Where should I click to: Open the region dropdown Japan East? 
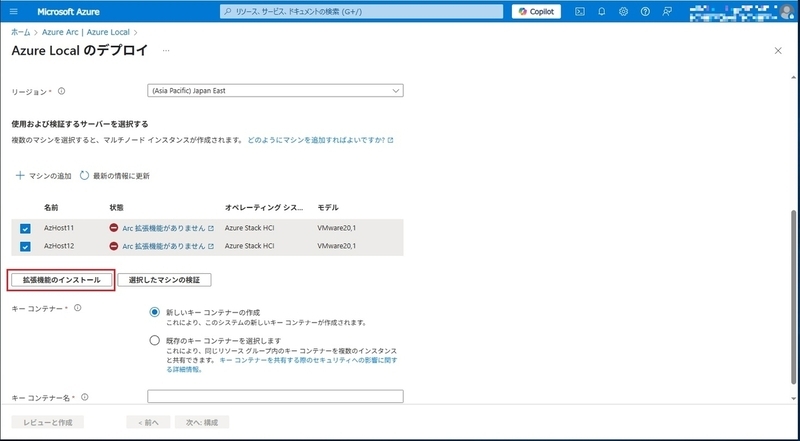(275, 90)
